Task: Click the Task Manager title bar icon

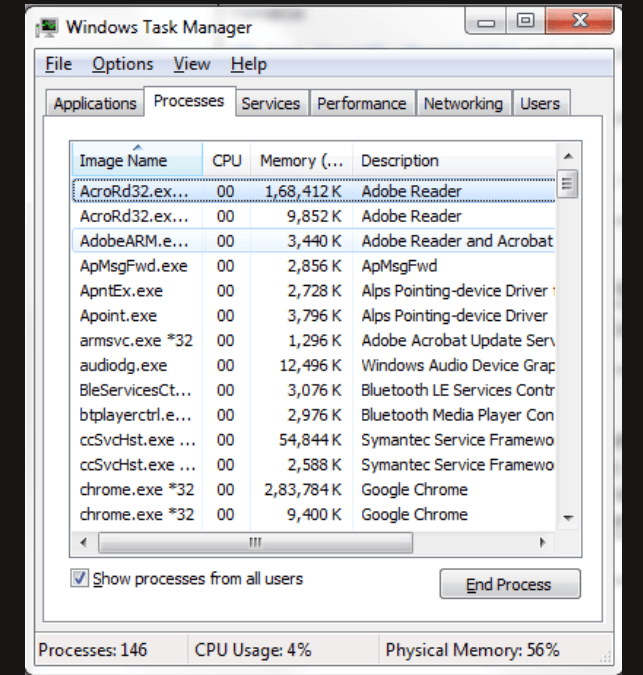Action: pos(46,28)
